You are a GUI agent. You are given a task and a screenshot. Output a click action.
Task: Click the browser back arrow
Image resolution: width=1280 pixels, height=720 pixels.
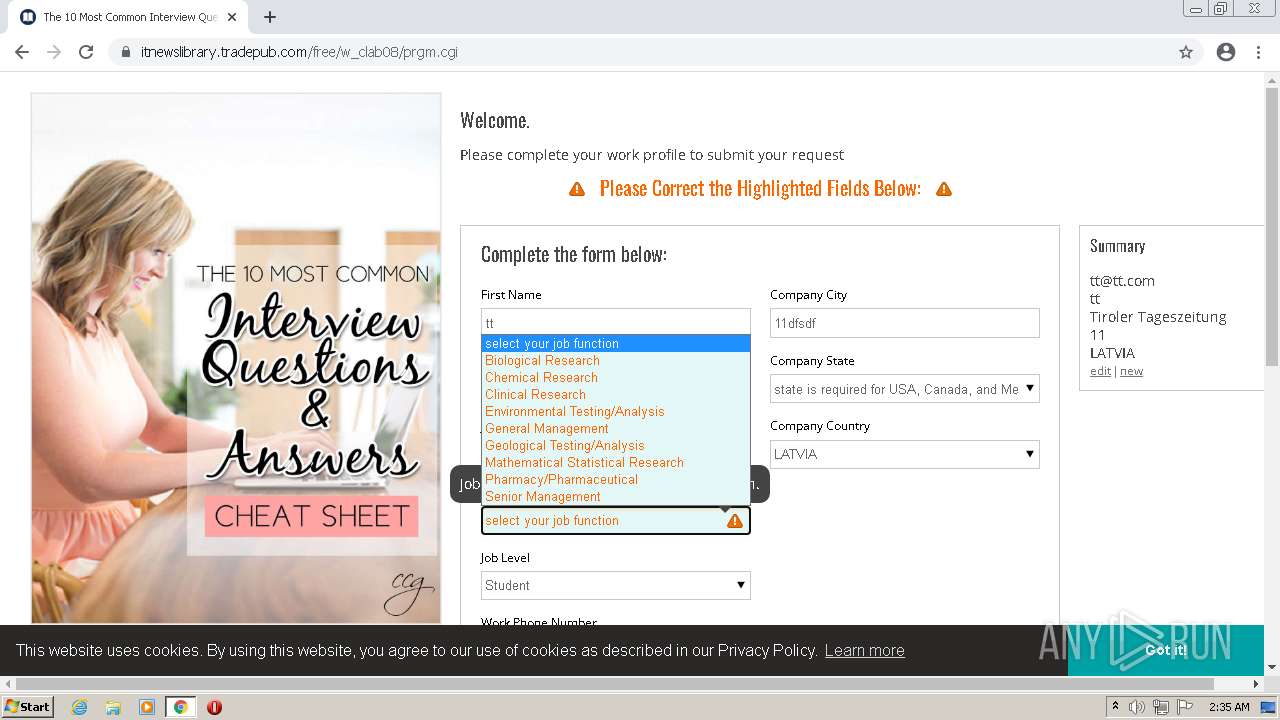(22, 52)
